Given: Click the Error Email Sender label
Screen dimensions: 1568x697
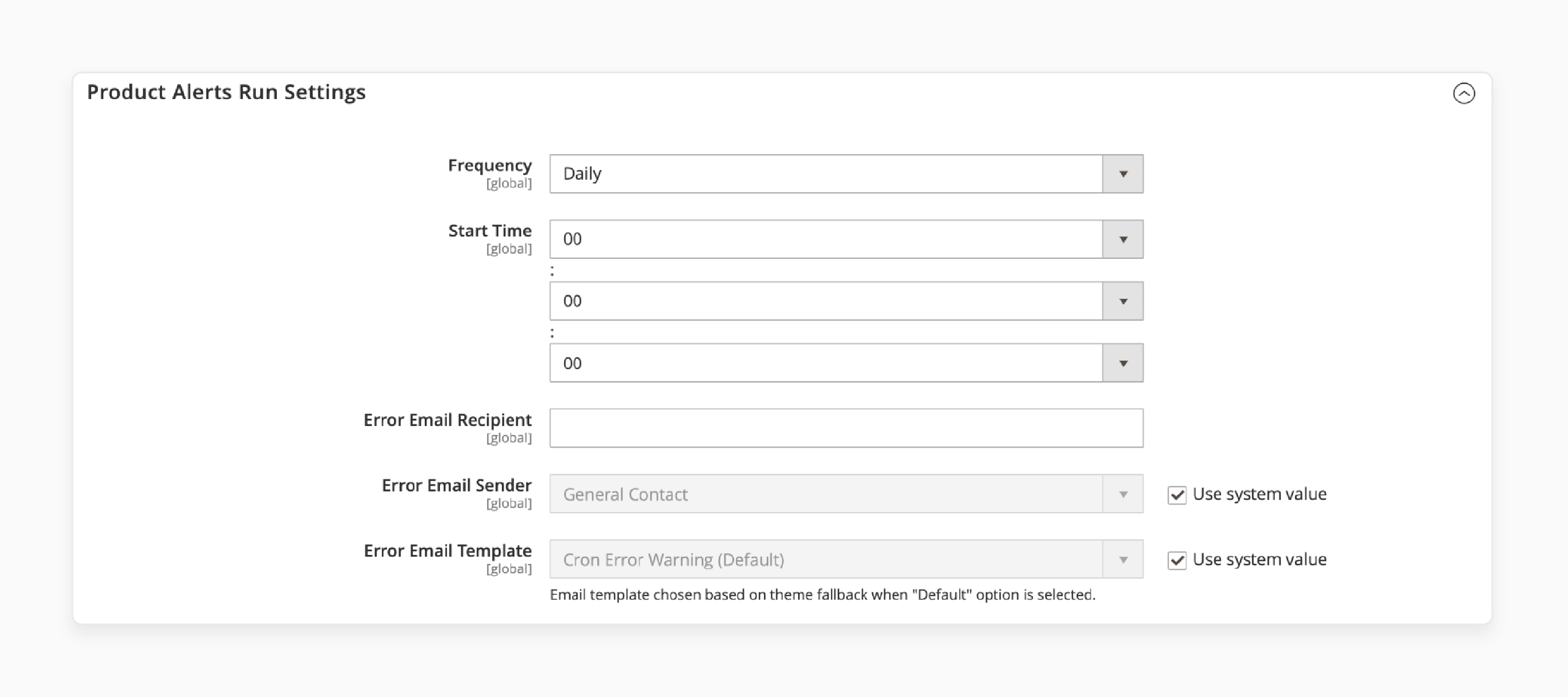Looking at the screenshot, I should [x=457, y=485].
